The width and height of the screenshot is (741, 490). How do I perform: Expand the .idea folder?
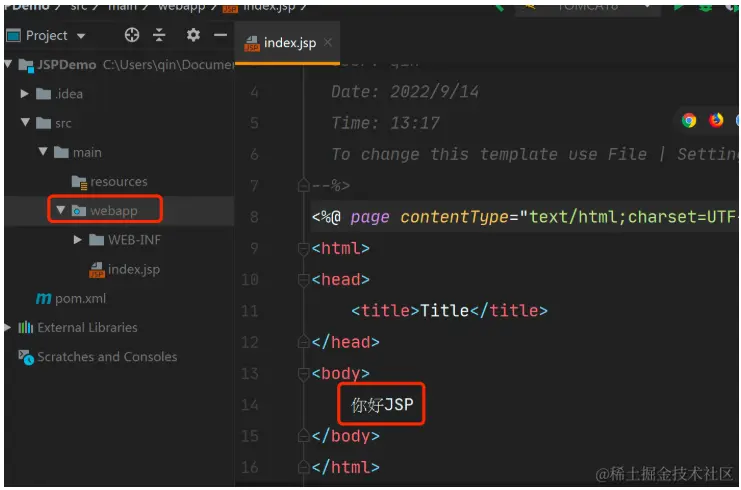pos(25,94)
